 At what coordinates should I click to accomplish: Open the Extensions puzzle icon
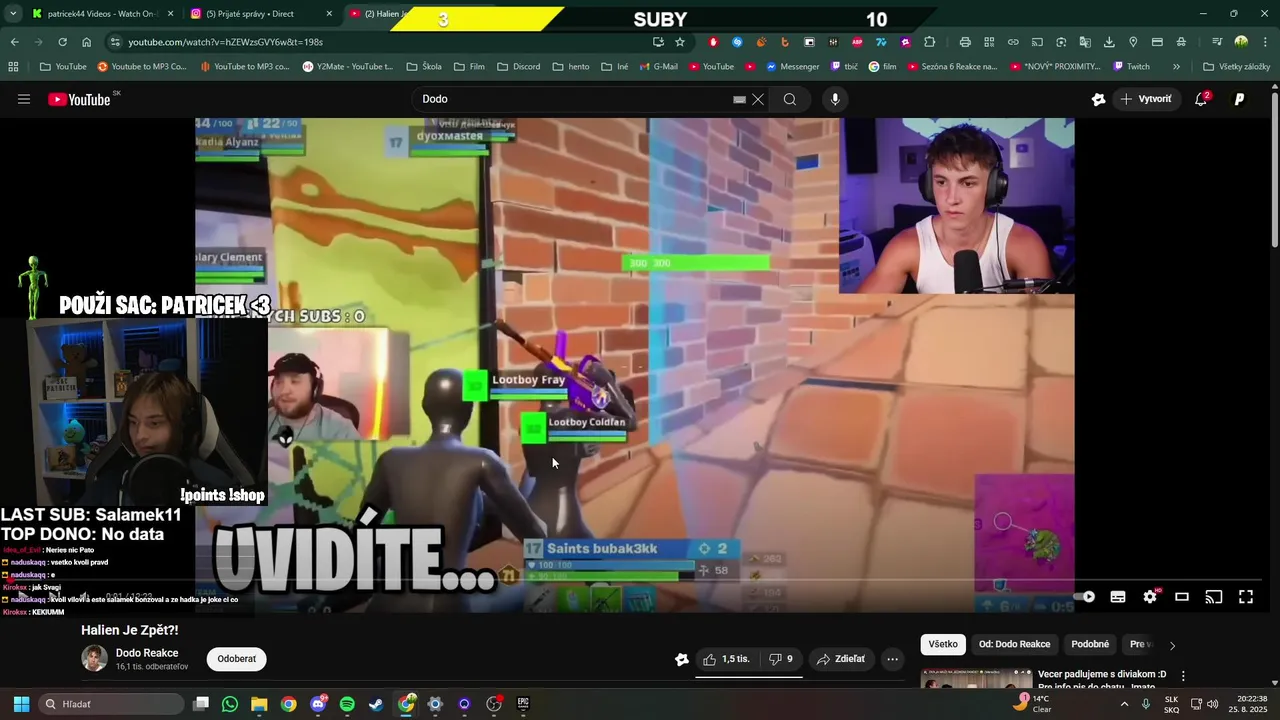tap(929, 42)
